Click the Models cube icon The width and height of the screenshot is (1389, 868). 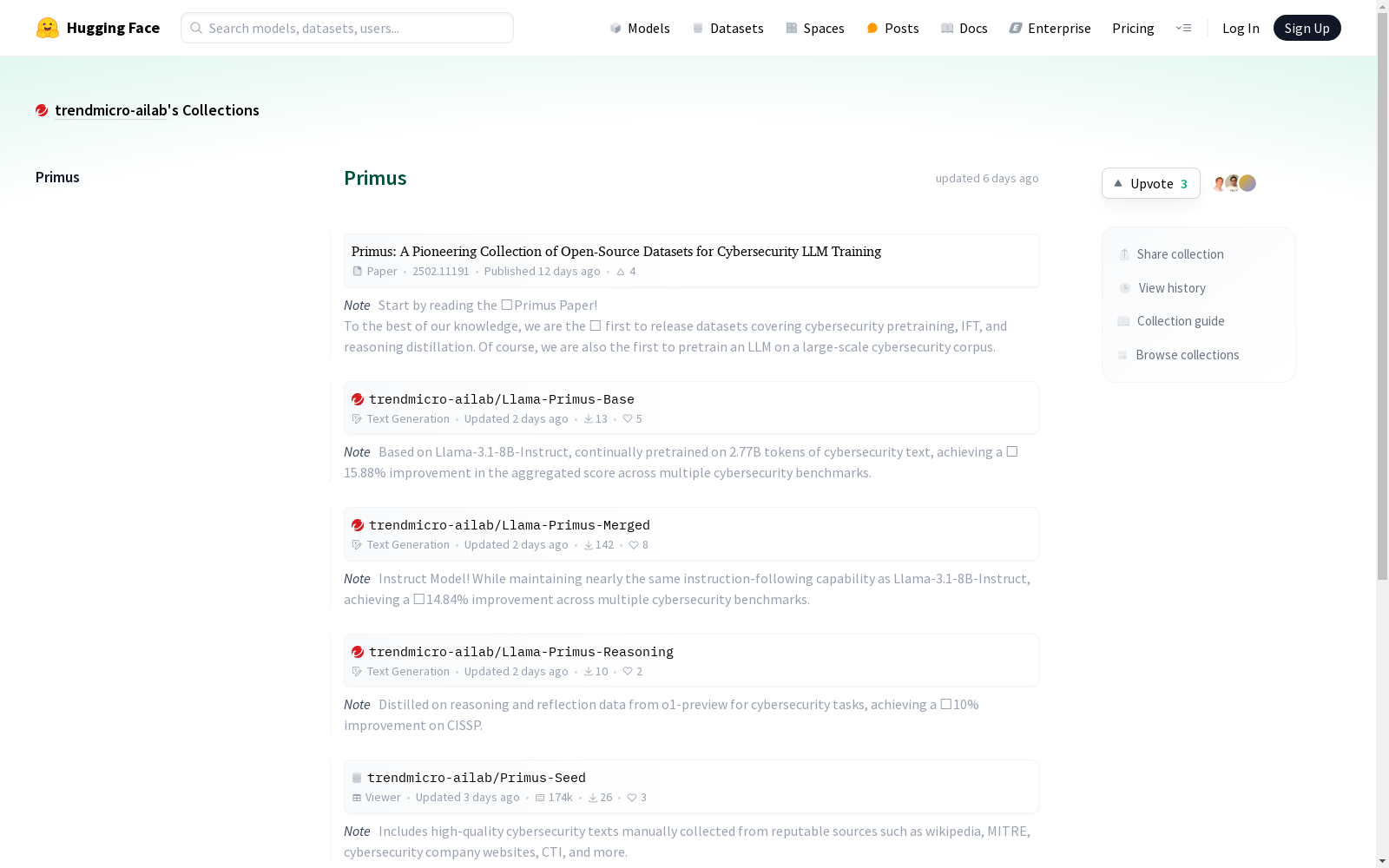coord(616,28)
